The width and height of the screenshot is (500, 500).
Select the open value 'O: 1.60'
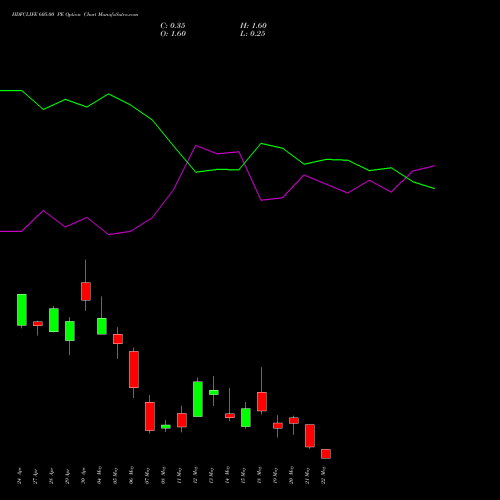[x=173, y=34]
